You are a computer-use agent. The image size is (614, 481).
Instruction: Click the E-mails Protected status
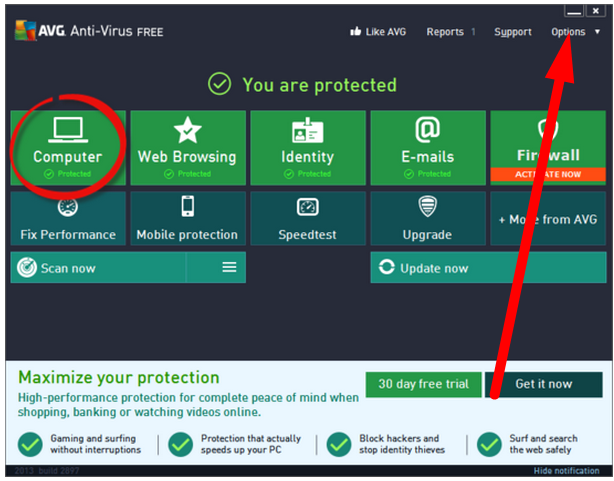(428, 174)
